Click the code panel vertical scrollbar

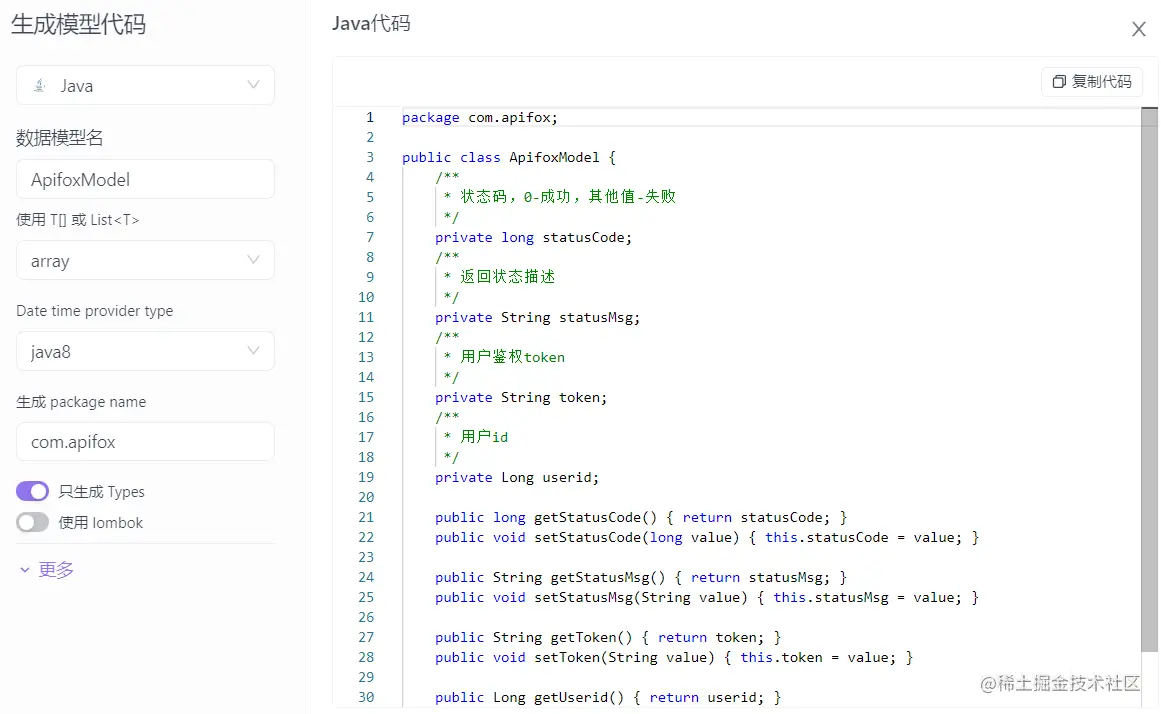tap(1149, 379)
